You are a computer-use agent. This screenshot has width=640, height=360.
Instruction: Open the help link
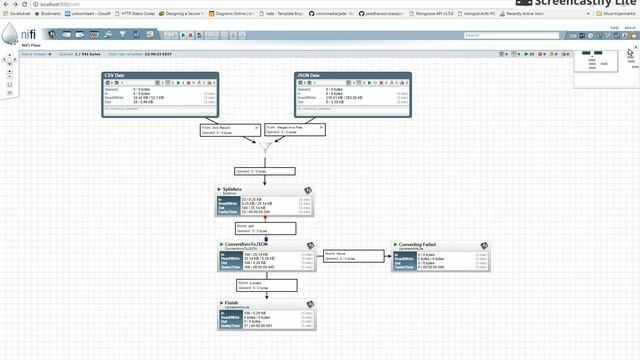(x=614, y=27)
